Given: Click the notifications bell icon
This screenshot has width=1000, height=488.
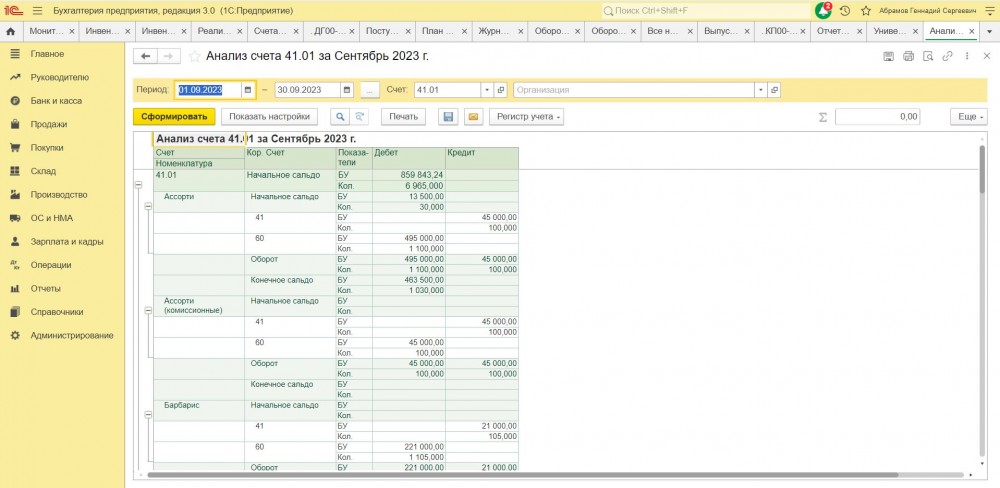Looking at the screenshot, I should pos(823,10).
